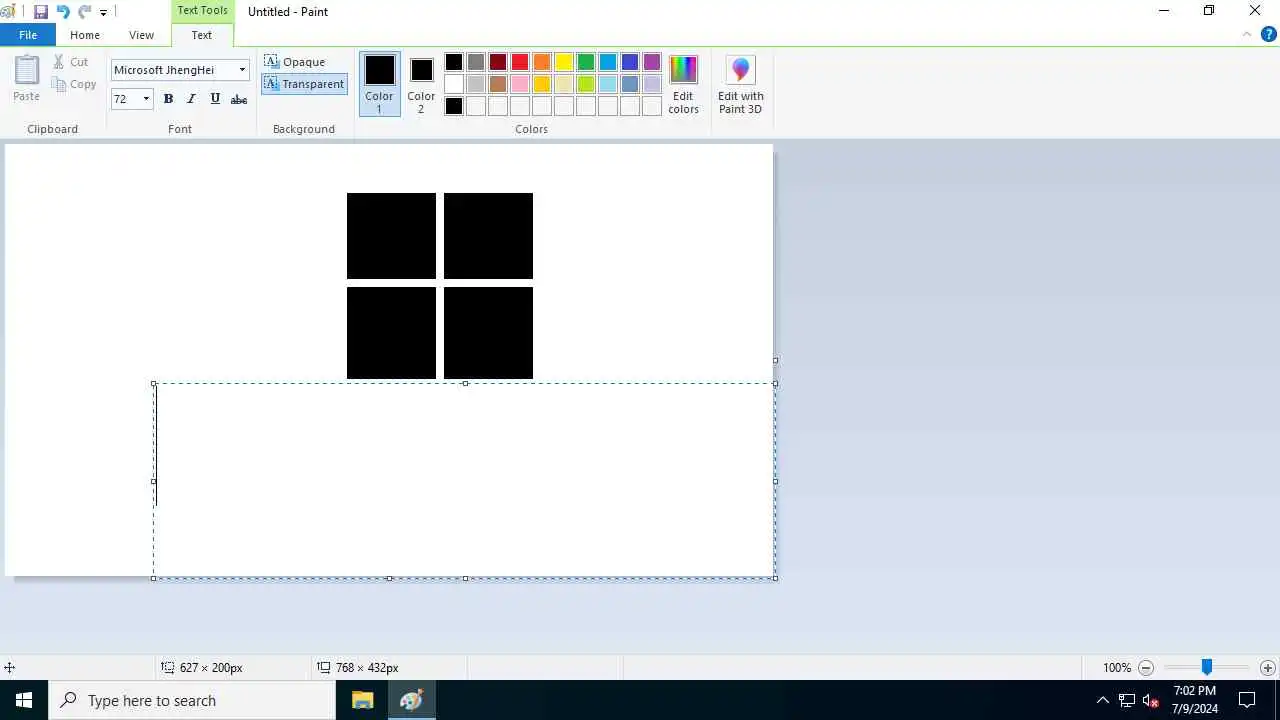Select Color 2 background button

421,84
